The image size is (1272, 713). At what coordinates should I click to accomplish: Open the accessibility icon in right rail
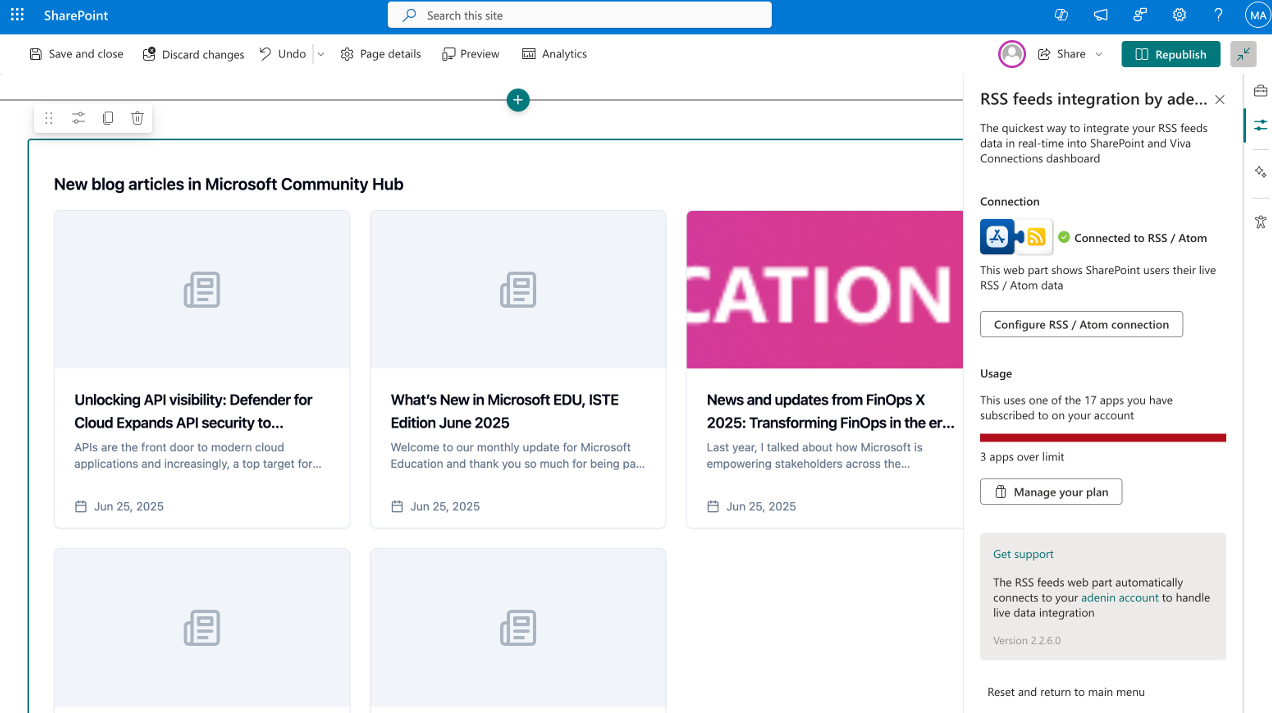click(x=1260, y=221)
